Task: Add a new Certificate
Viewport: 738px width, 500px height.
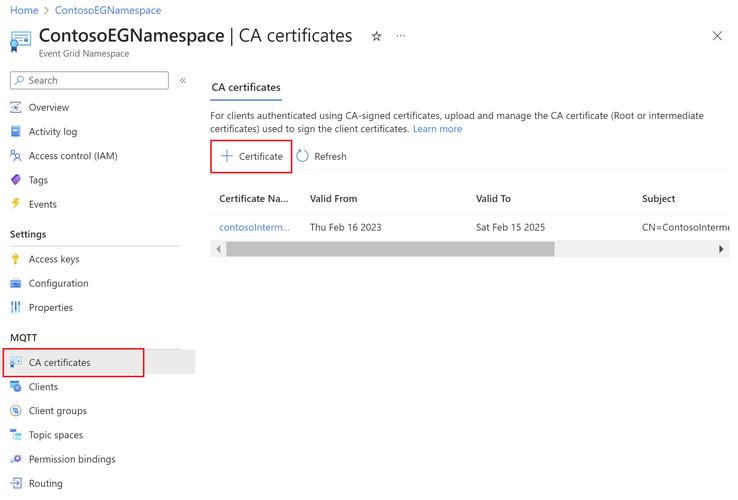Action: point(251,156)
